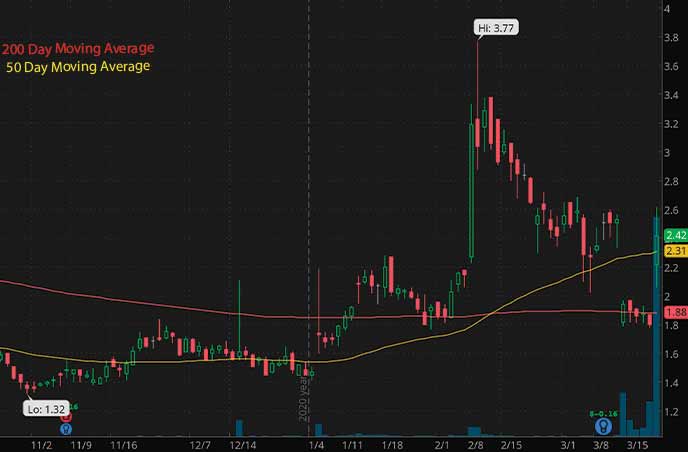Click the 1.2 price axis label

(x=671, y=412)
